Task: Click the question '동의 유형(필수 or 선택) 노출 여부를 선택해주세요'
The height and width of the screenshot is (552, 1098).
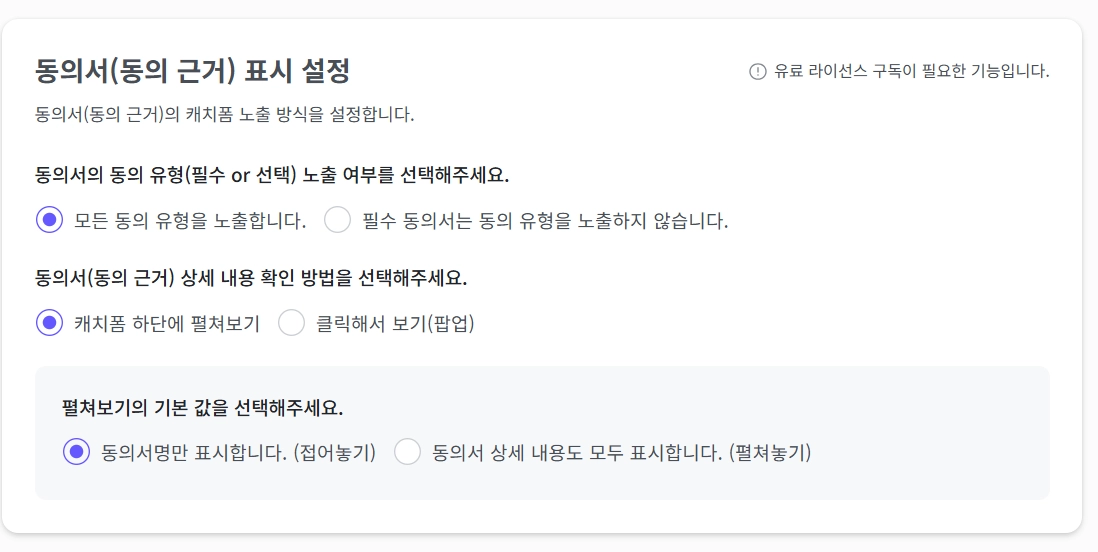Action: 272,175
